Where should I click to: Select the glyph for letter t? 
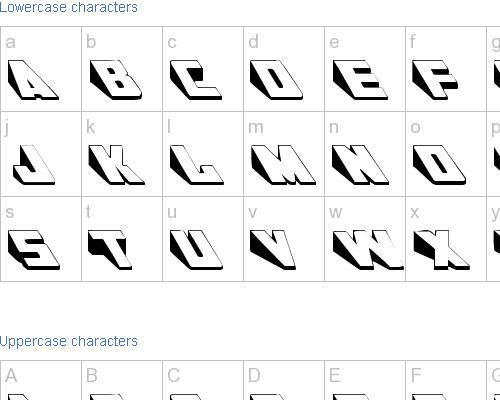pos(110,250)
